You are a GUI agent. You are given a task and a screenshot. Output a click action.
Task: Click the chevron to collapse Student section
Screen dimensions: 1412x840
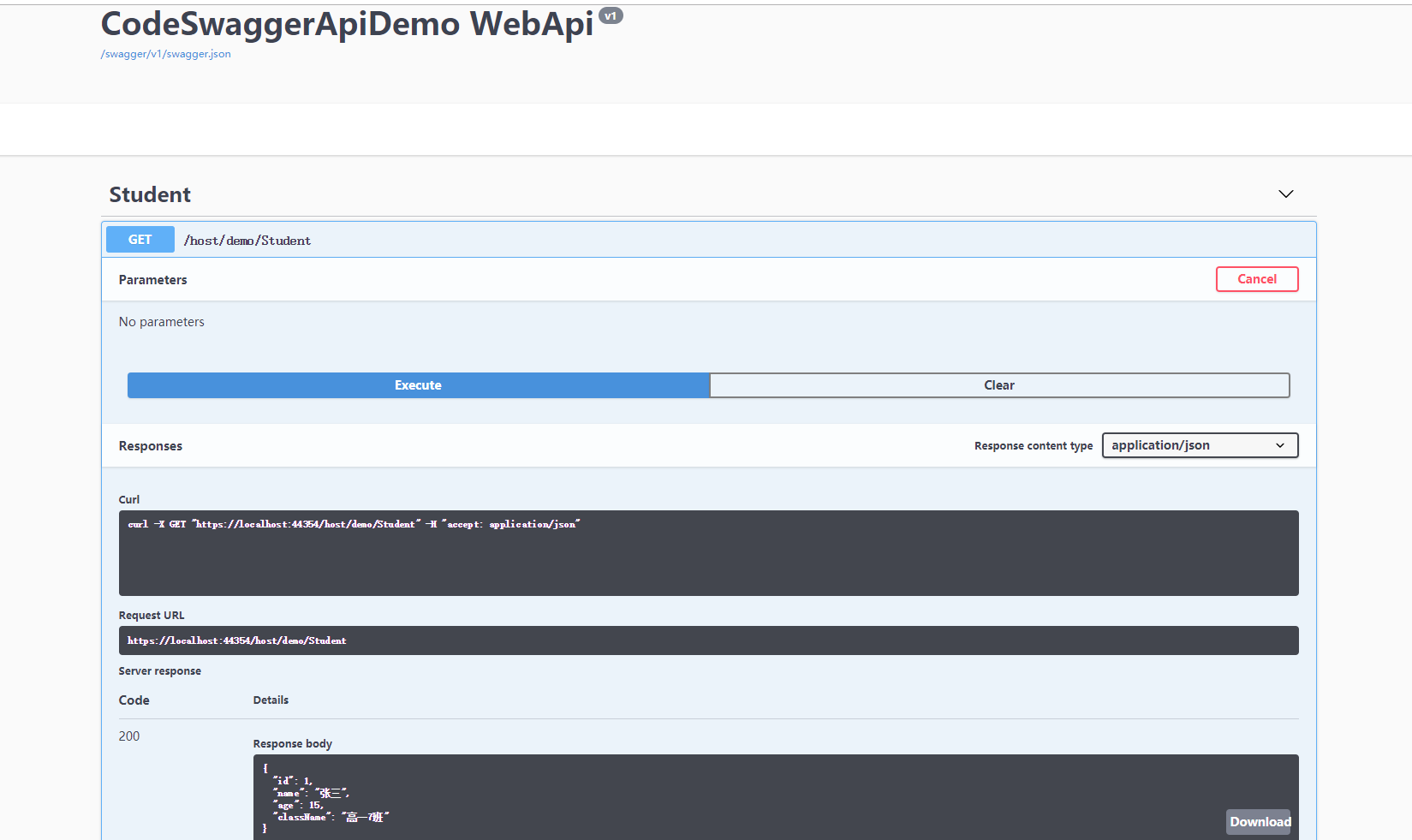(x=1285, y=194)
